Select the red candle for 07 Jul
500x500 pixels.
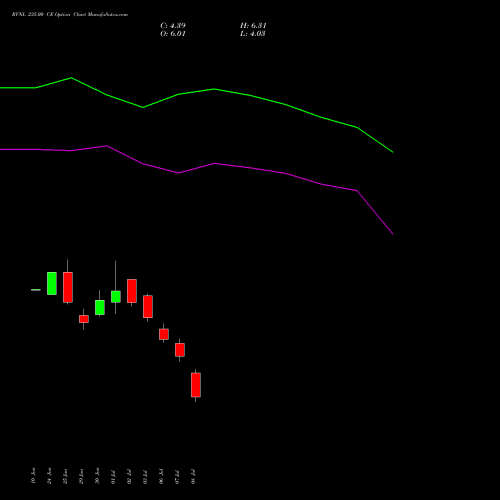[x=180, y=350]
